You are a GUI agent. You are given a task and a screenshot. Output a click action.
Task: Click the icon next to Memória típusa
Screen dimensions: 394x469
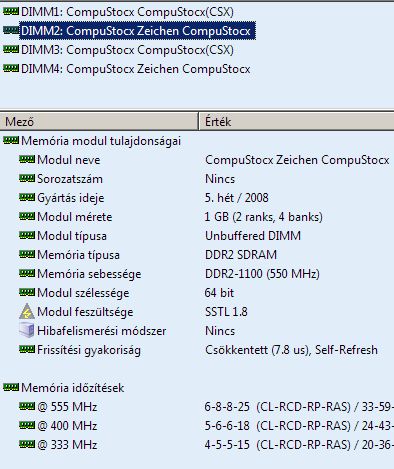point(27,254)
